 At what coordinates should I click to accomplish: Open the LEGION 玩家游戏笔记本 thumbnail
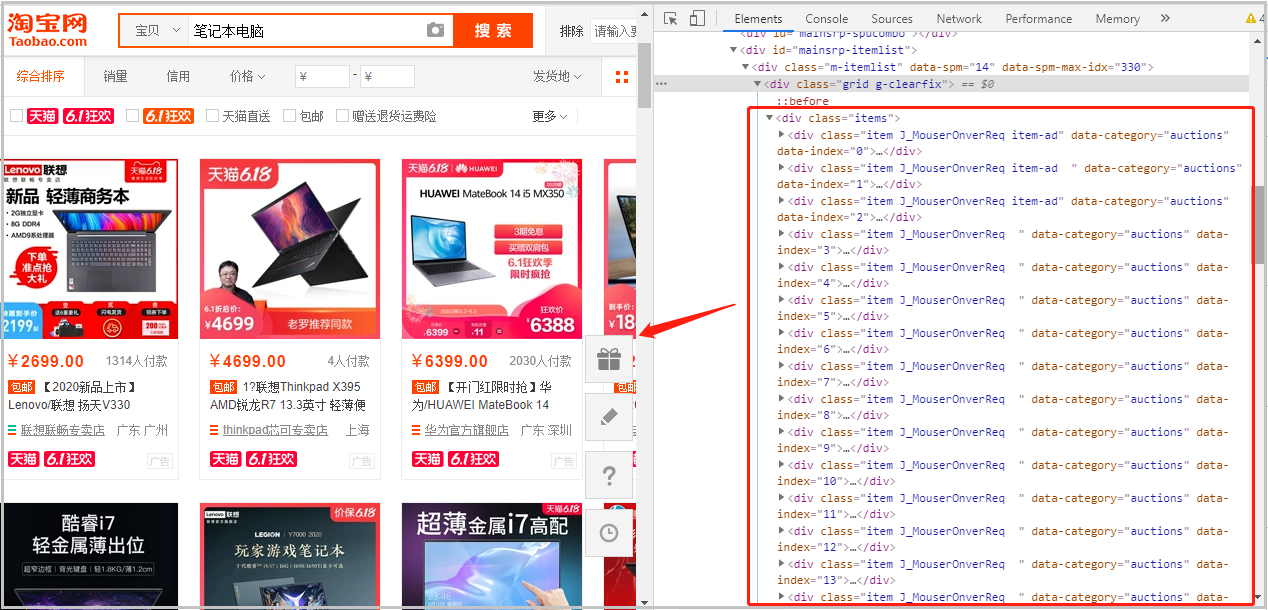point(290,556)
